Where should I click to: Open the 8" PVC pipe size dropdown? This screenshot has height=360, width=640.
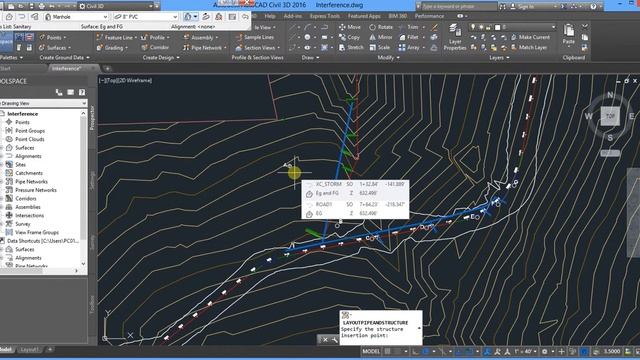(145, 17)
